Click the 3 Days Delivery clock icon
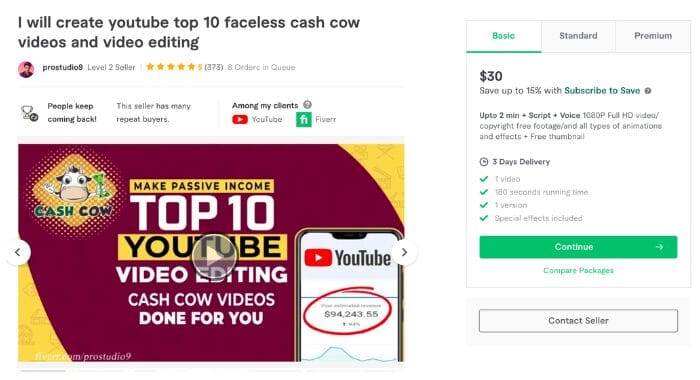 click(483, 162)
